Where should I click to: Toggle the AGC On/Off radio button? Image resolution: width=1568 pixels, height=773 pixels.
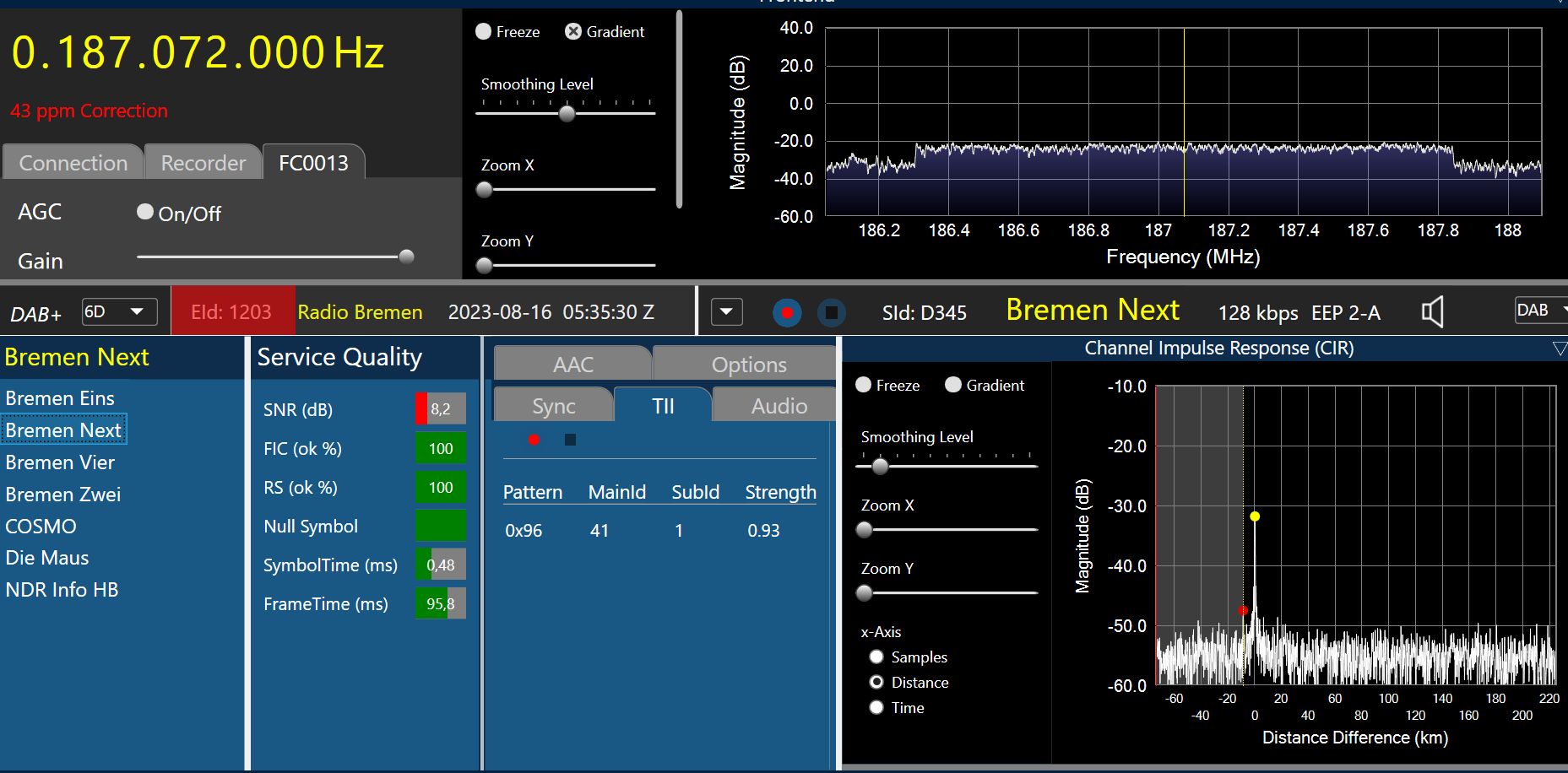pos(145,212)
